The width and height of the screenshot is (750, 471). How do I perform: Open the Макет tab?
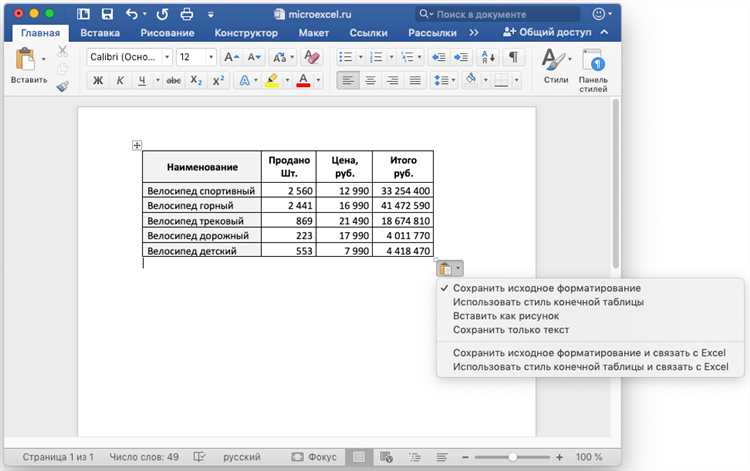pyautogui.click(x=314, y=33)
